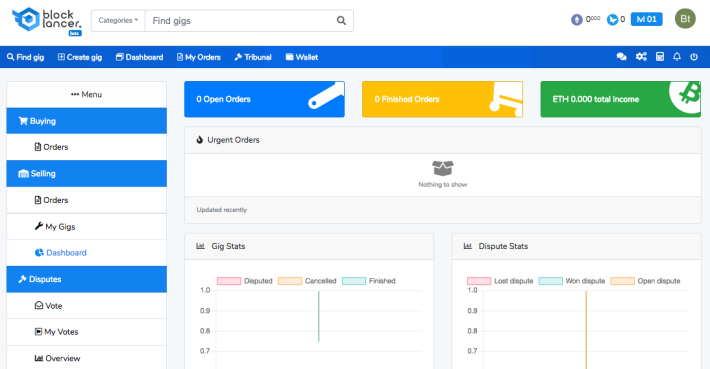Click the 'Updated recently' text
Viewport: 710px width, 369px height.
[221, 210]
